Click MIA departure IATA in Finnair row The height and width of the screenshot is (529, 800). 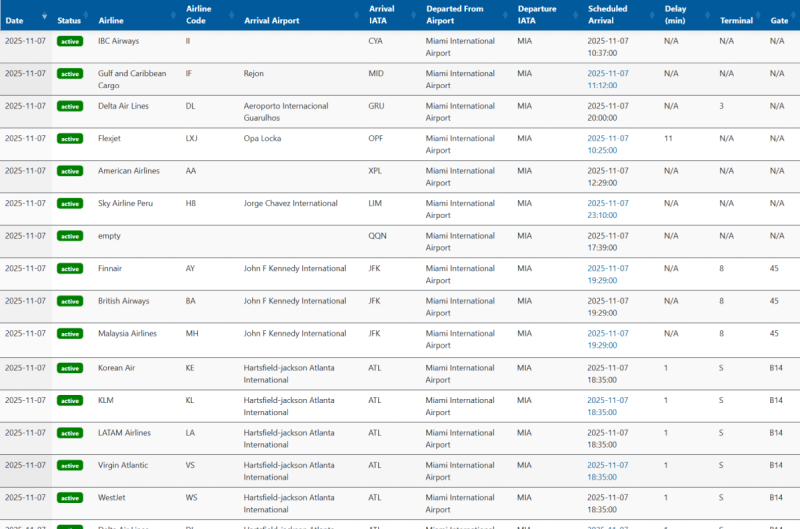coord(524,268)
